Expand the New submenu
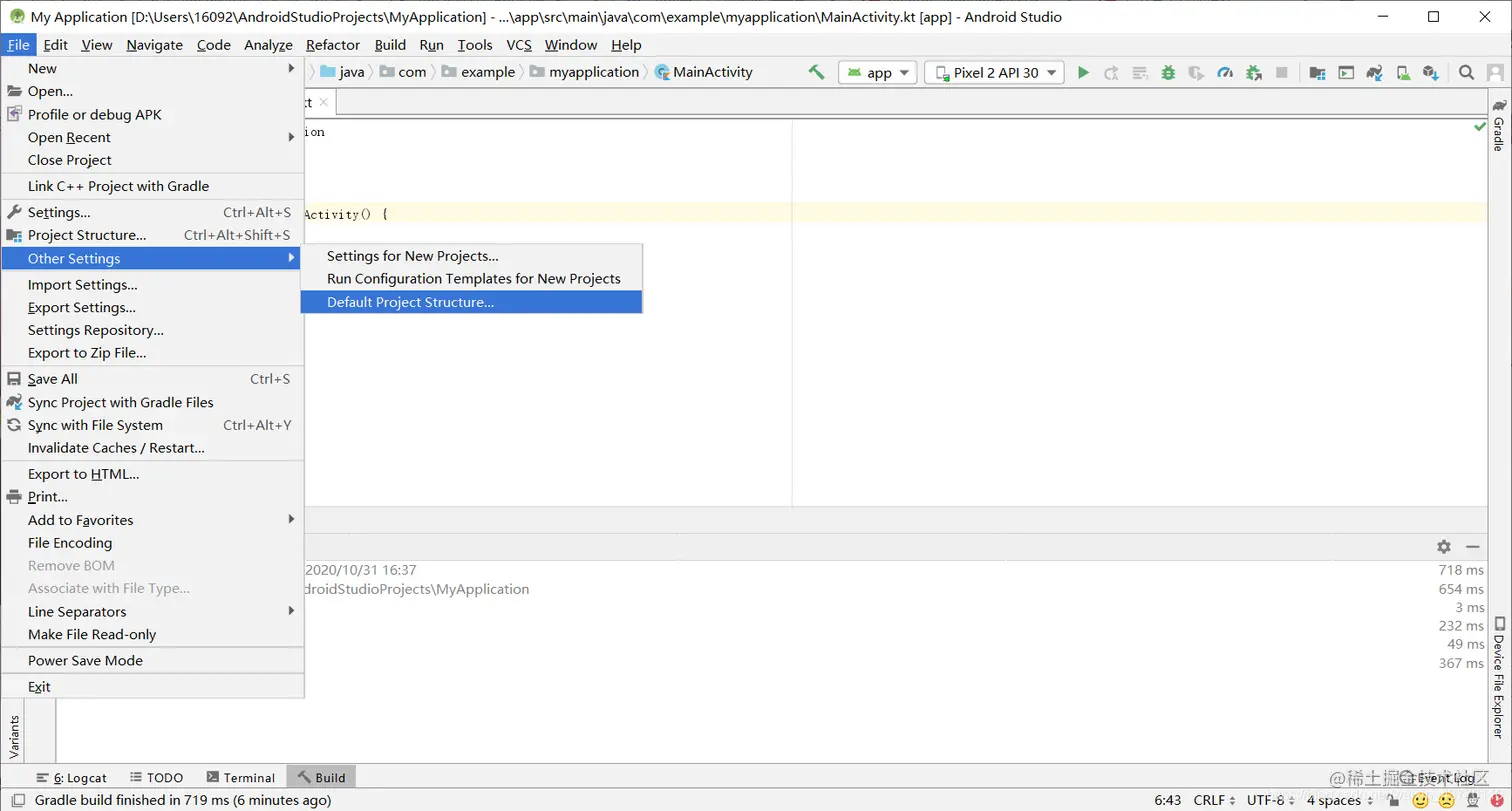 click(151, 68)
